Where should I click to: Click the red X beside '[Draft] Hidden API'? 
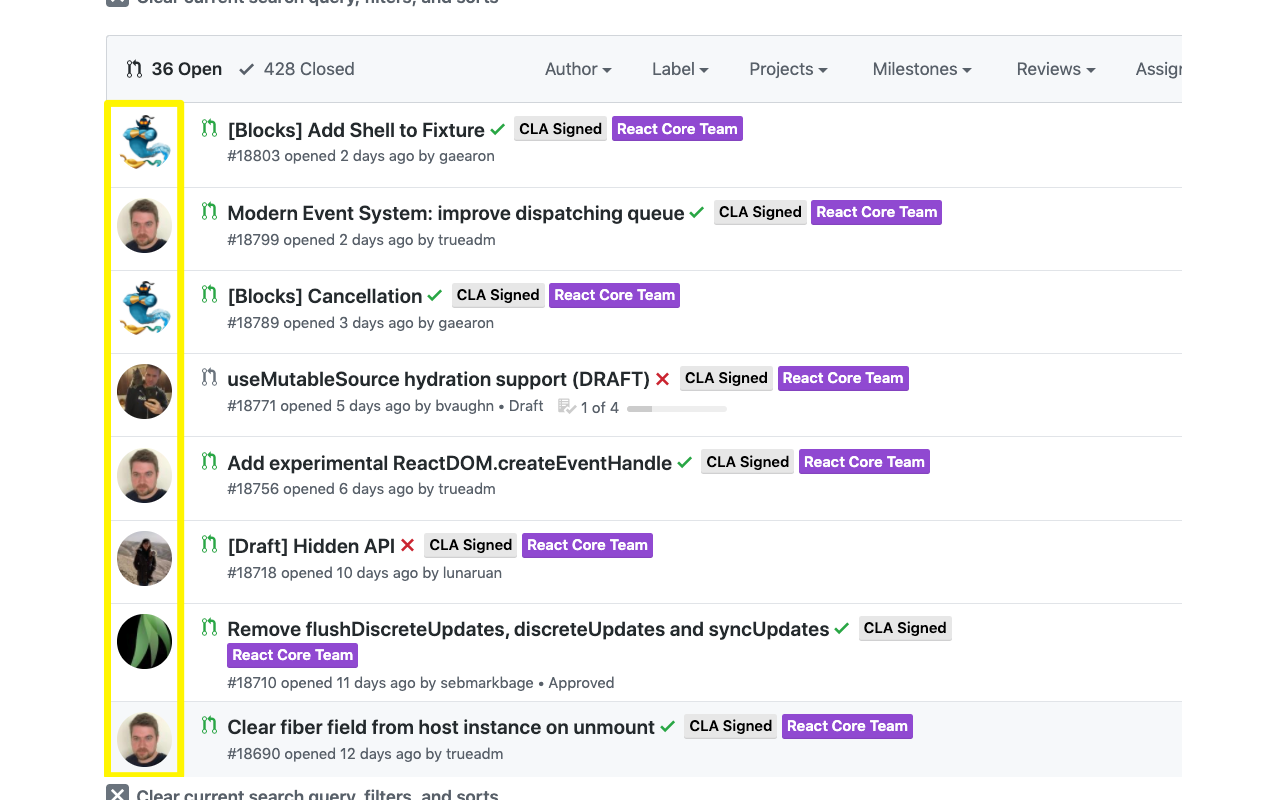point(407,546)
